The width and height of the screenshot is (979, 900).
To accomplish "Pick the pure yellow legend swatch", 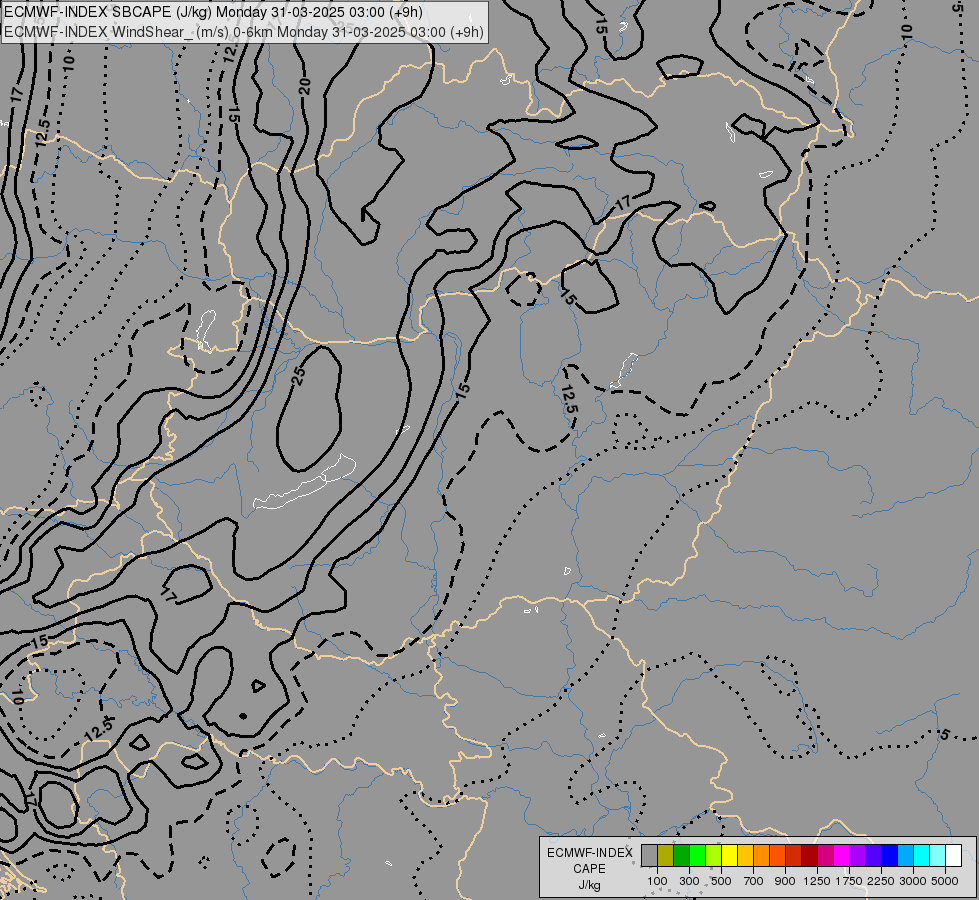I will [x=729, y=856].
